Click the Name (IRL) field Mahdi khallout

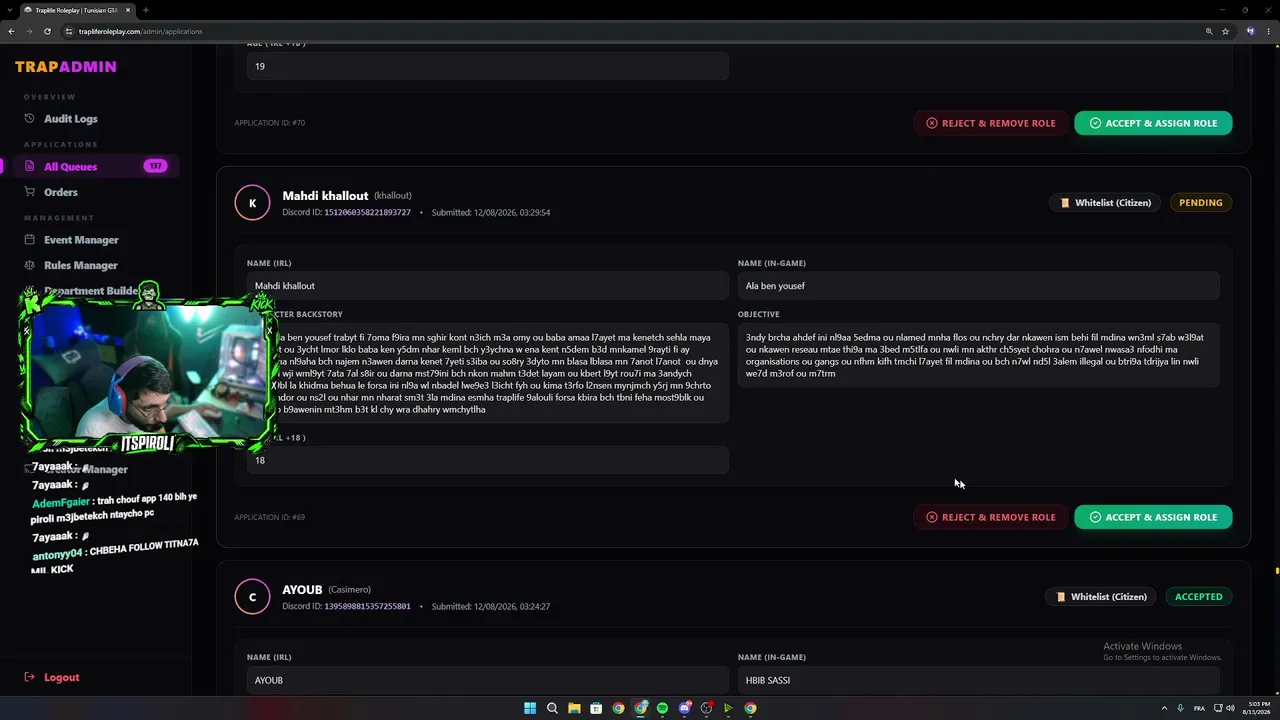tap(487, 286)
